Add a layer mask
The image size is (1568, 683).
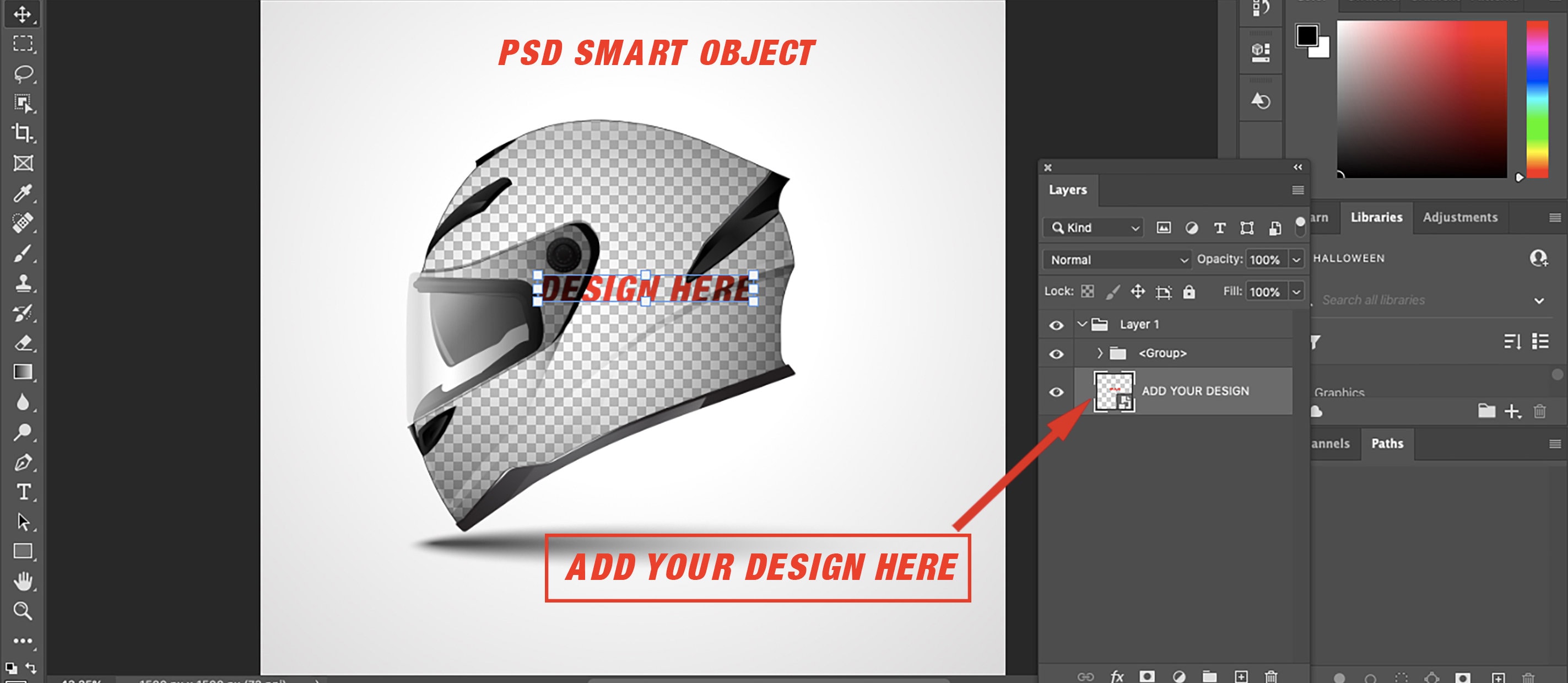click(1148, 676)
